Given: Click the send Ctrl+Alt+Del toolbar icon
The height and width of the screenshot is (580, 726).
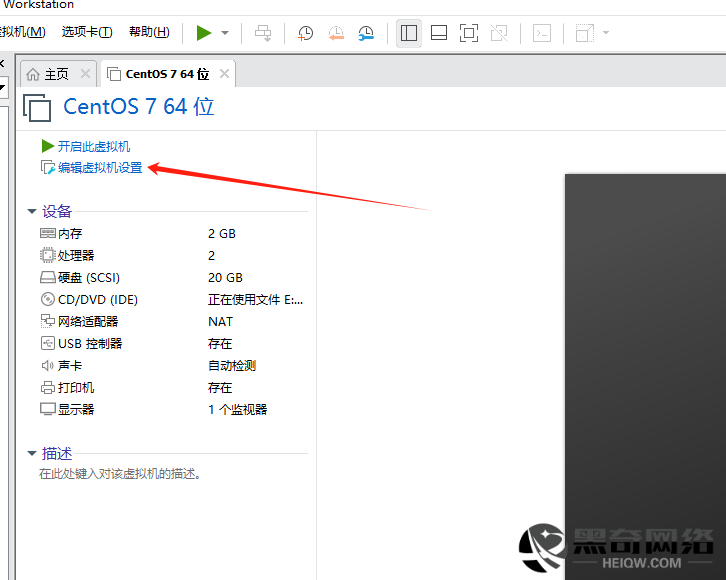Looking at the screenshot, I should click(263, 33).
